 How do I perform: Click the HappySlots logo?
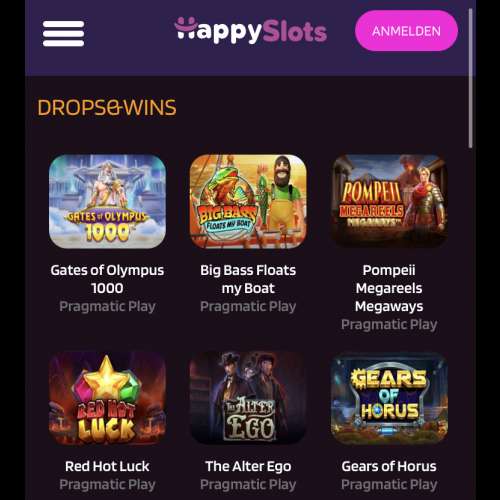pyautogui.click(x=251, y=31)
